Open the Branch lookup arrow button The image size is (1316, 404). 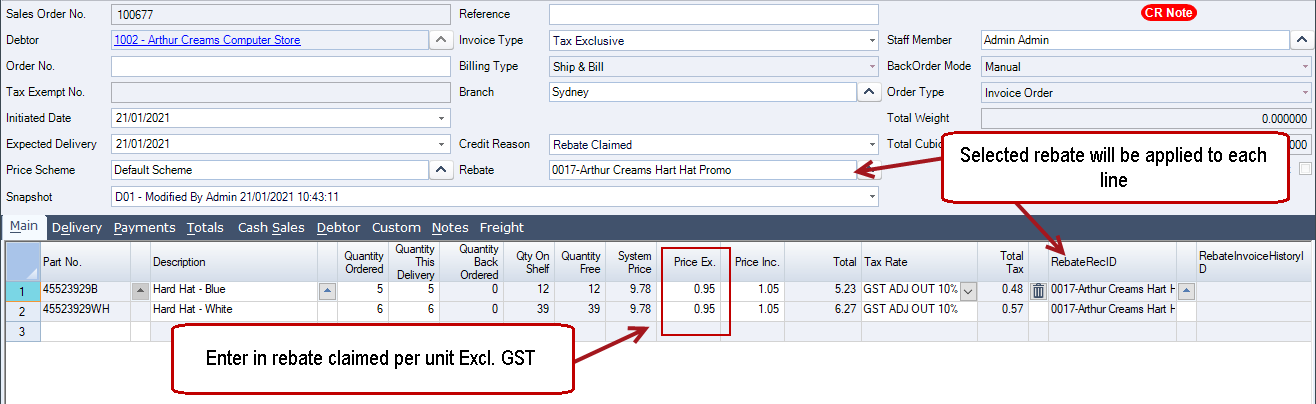(869, 92)
